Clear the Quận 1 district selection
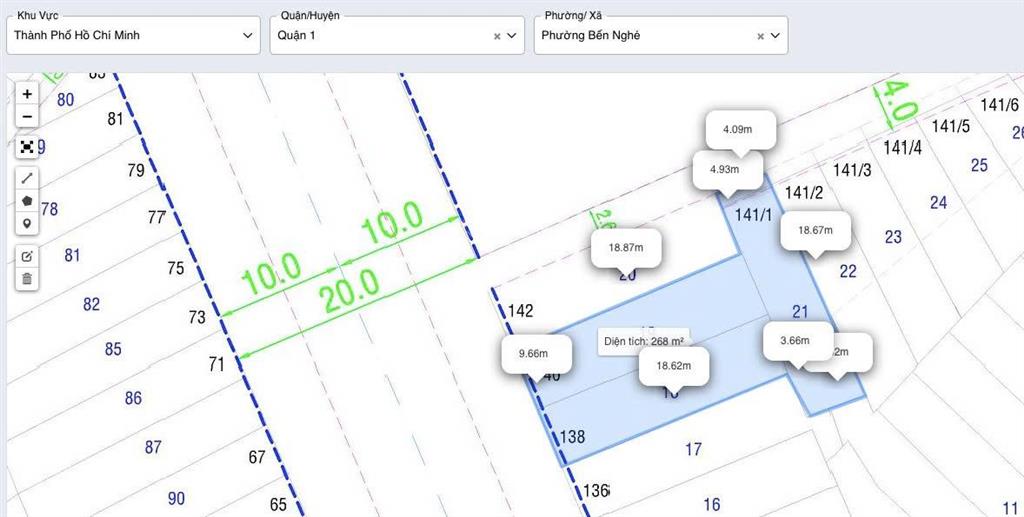Viewport: 1024px width, 517px height. click(x=497, y=36)
